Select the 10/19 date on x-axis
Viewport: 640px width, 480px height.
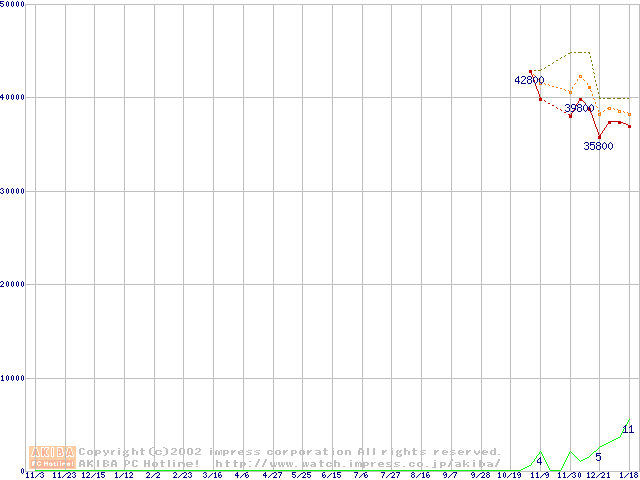510,475
